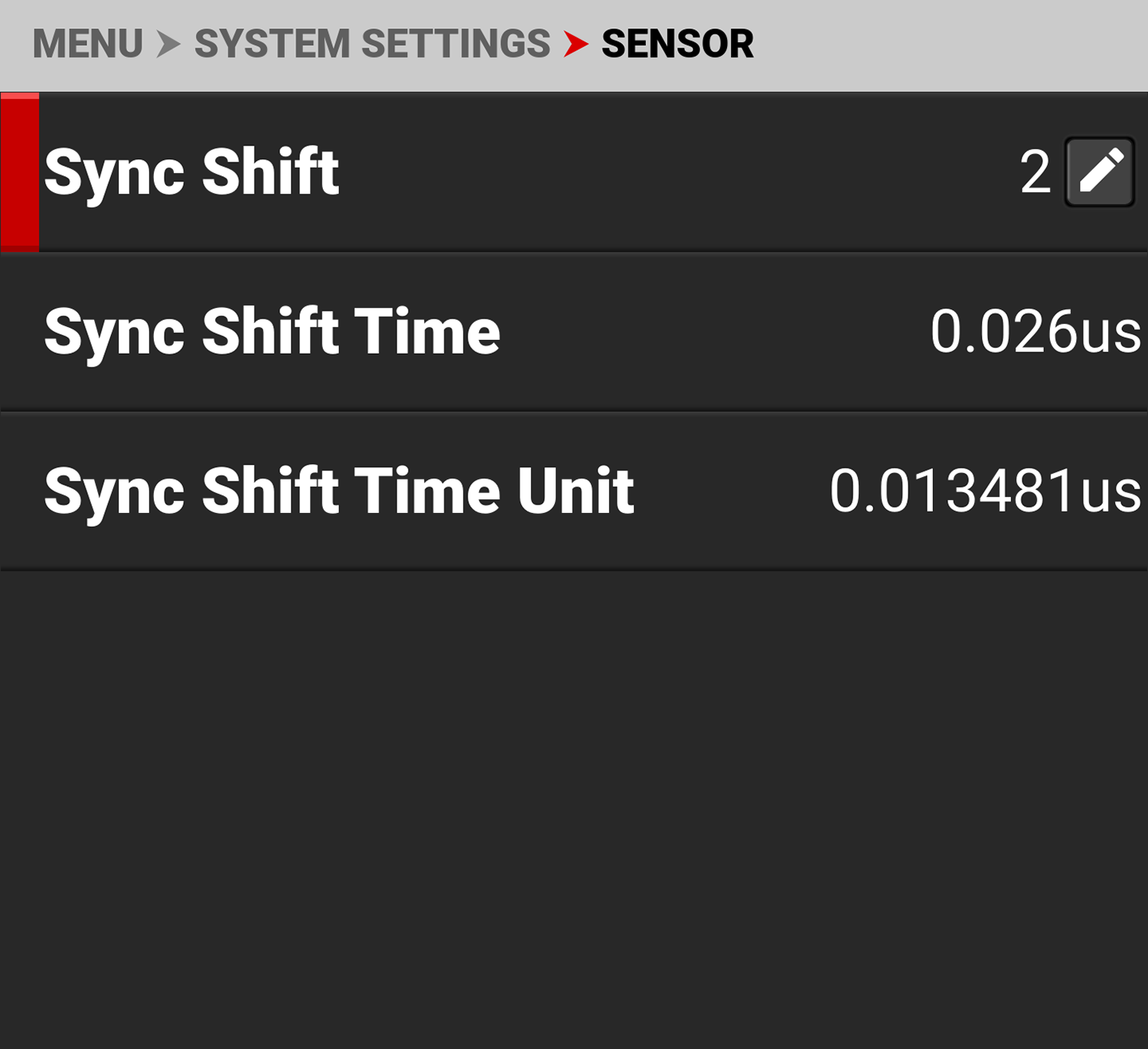Click the 0.013481us time unit value
The height and width of the screenshot is (1049, 1148).
(x=985, y=491)
